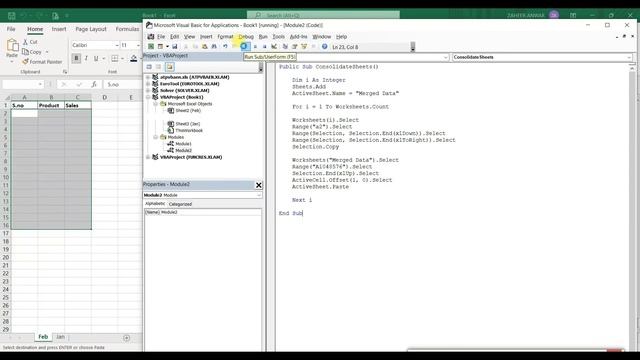Open Project Explorer icon in VBA toolbar
This screenshot has width=640, height=360.
coord(285,47)
